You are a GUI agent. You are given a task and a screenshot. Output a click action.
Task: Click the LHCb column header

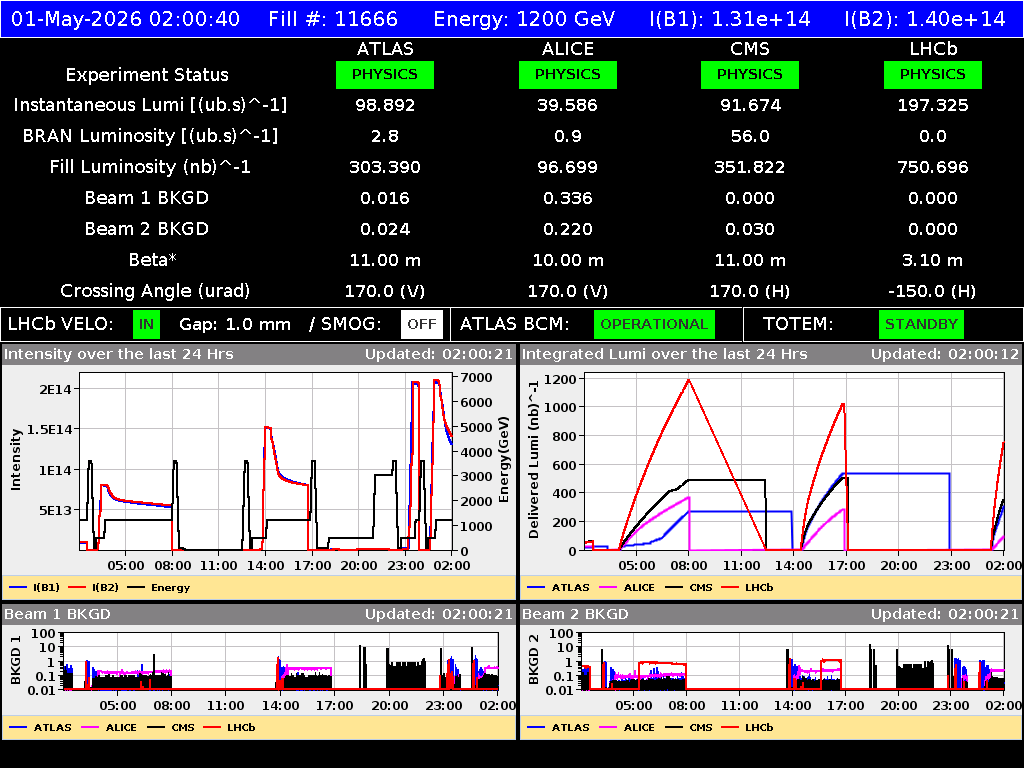point(933,49)
